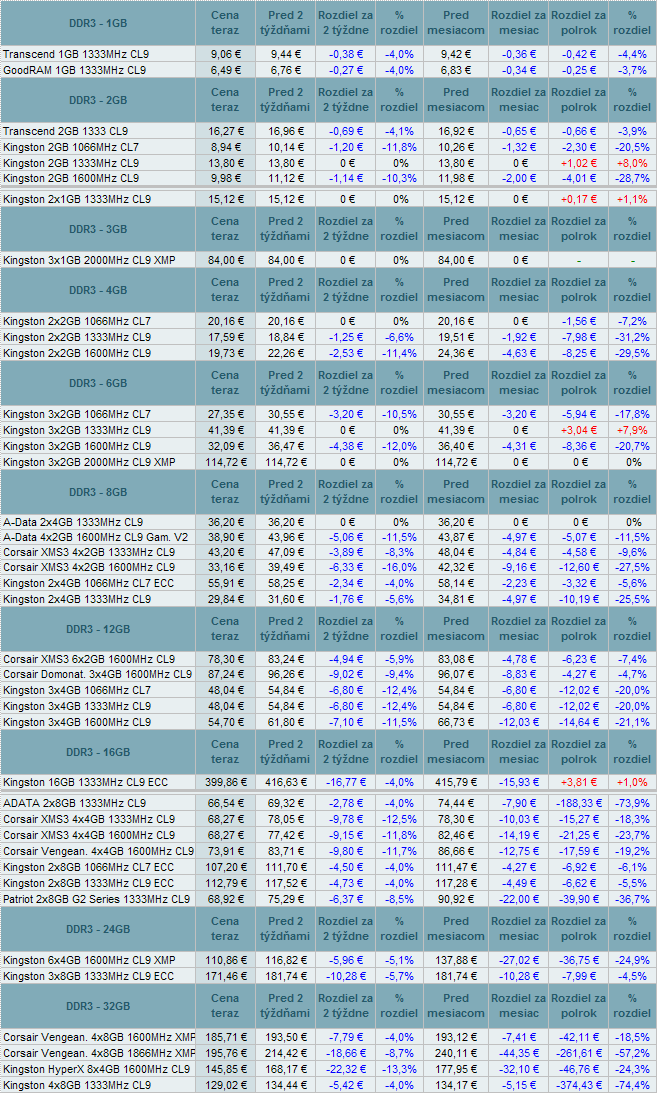Click the Kingston 2x4GB 1066MHz CL7 ECC name
Viewport: 657px width, 1093px height.
(x=88, y=583)
